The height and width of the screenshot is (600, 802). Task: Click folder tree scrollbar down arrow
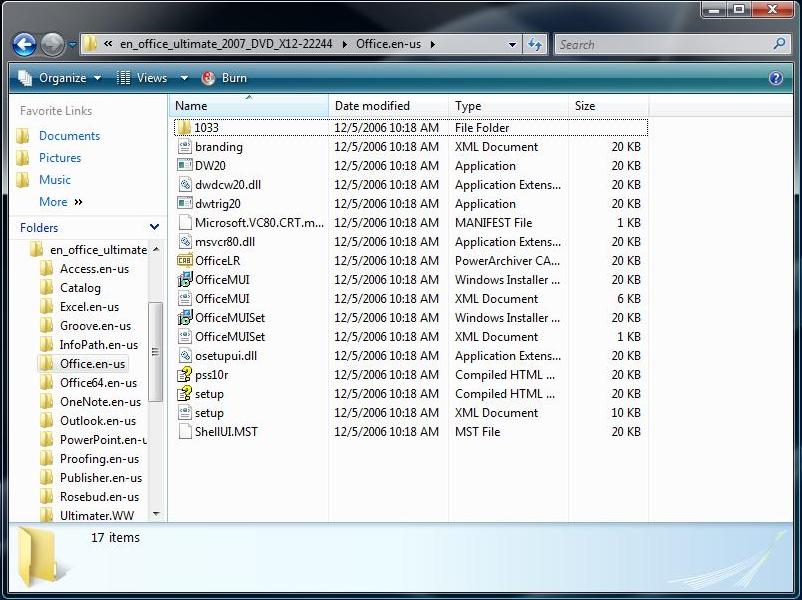(156, 514)
